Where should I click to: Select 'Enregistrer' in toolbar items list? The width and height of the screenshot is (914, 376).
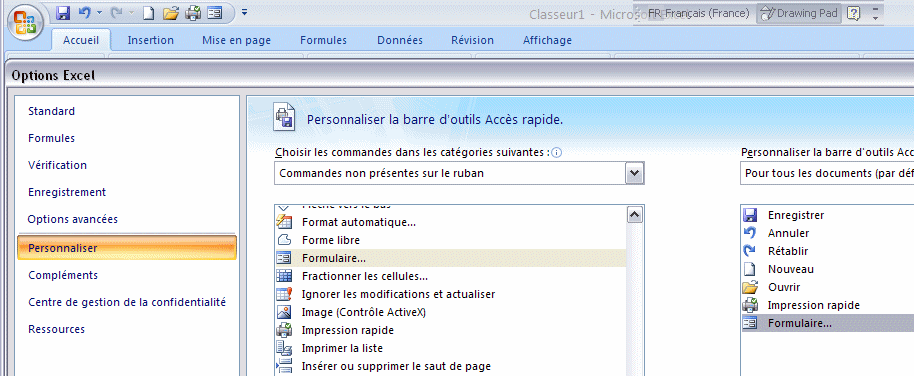coord(828,215)
